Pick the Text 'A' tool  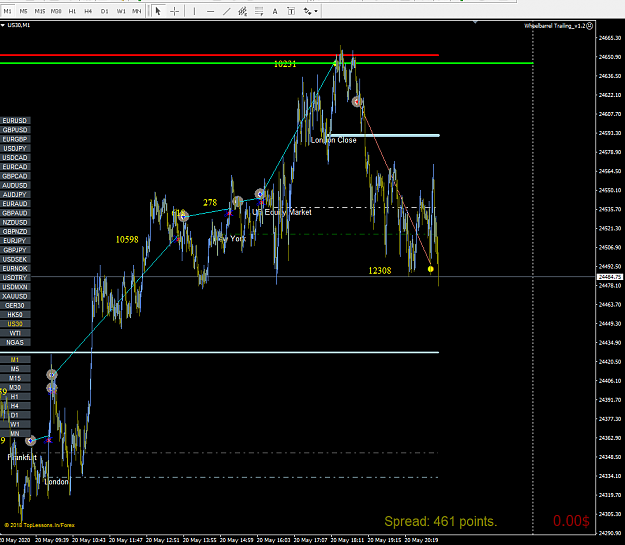tap(275, 11)
